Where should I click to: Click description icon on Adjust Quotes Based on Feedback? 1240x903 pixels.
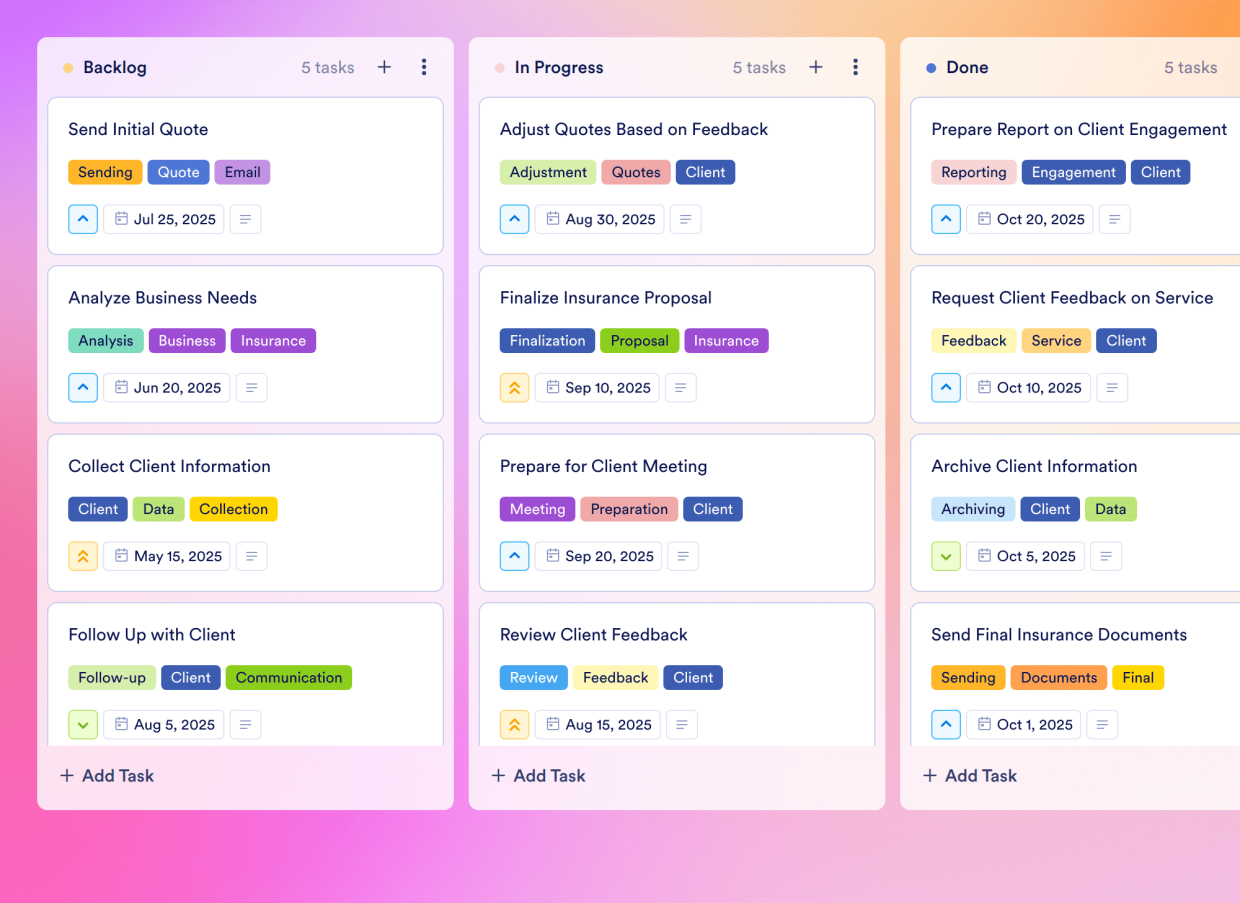pos(685,219)
